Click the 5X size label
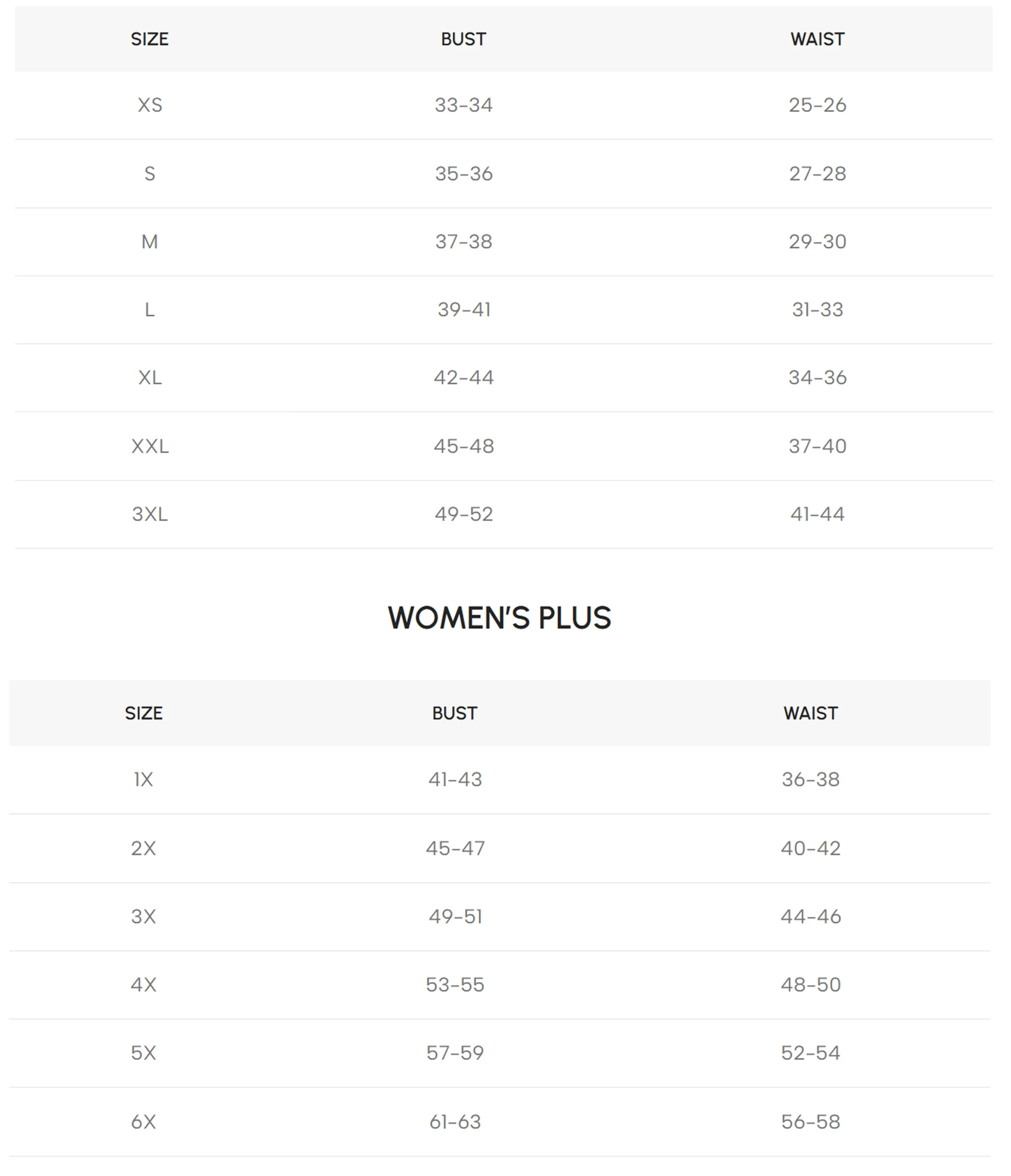Screen dimensions: 1011x1176 tap(144, 1053)
